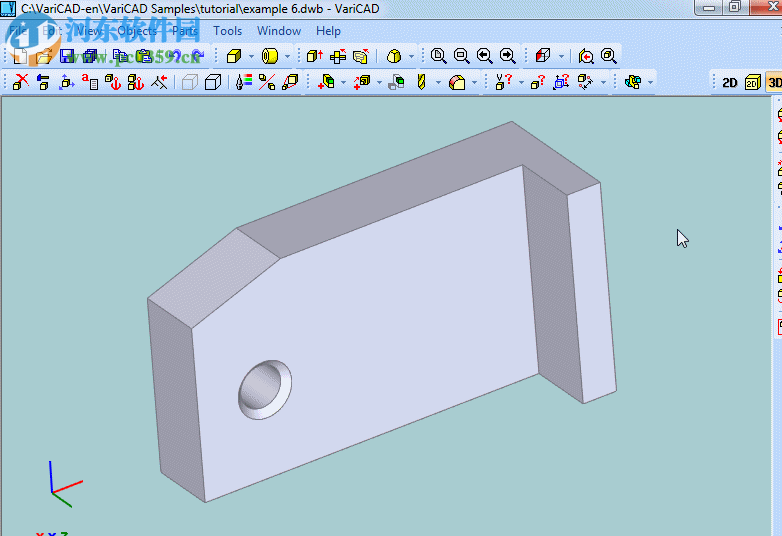Click the delete solid red X icon

20,82
